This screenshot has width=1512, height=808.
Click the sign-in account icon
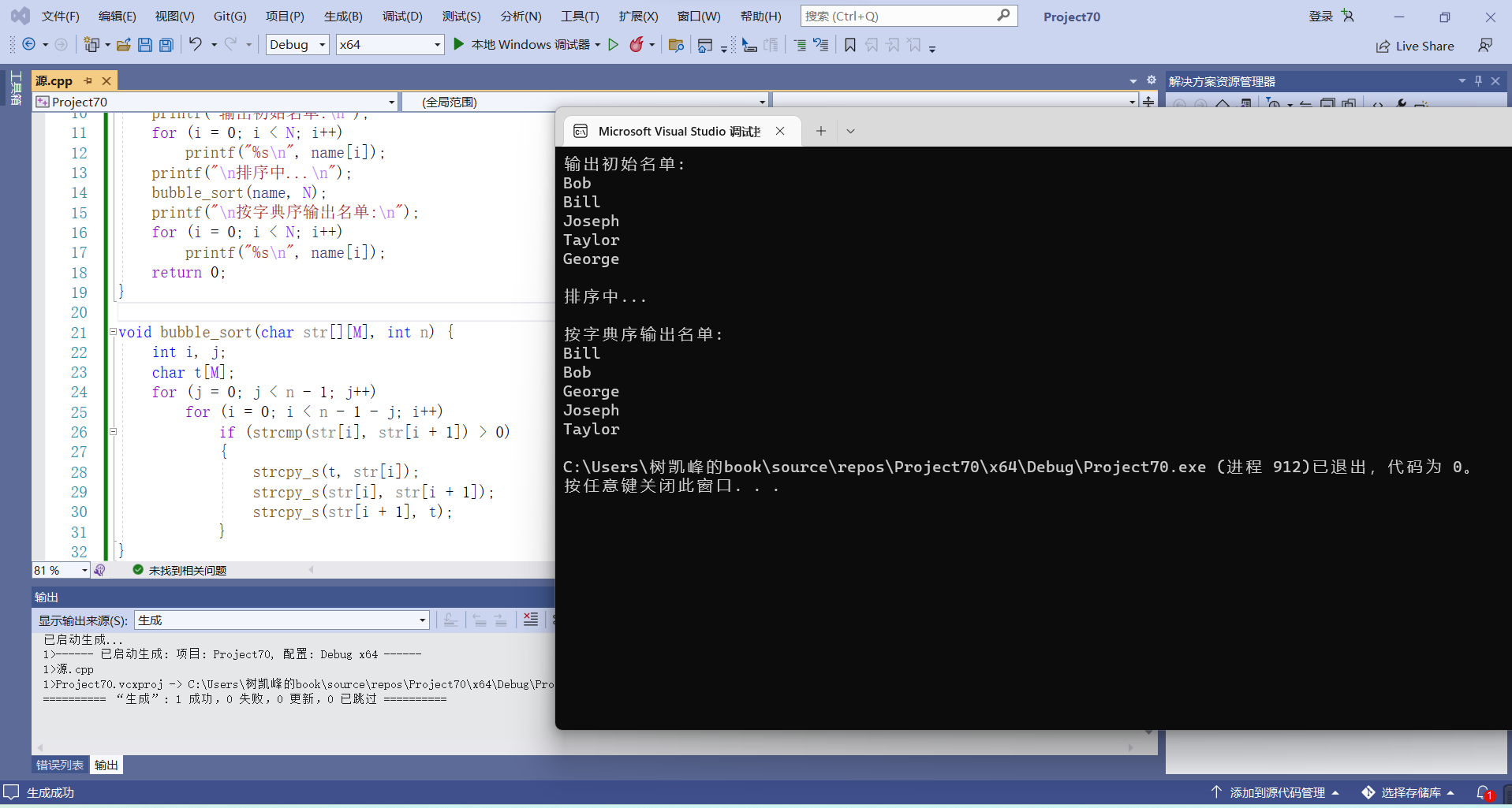coord(1347,16)
